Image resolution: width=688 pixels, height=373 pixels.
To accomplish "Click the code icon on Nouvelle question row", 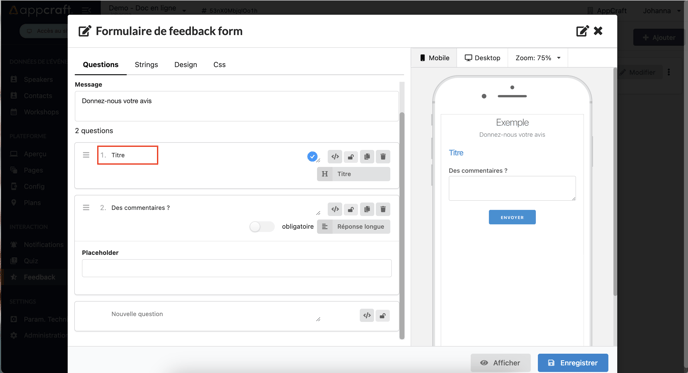I will (x=367, y=316).
